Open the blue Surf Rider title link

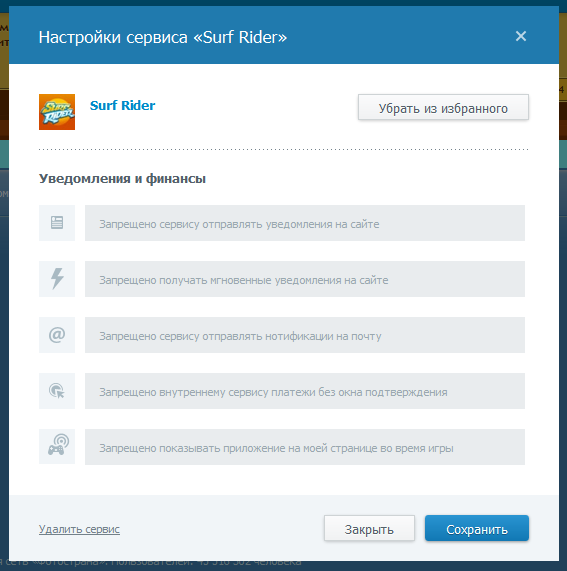click(122, 106)
